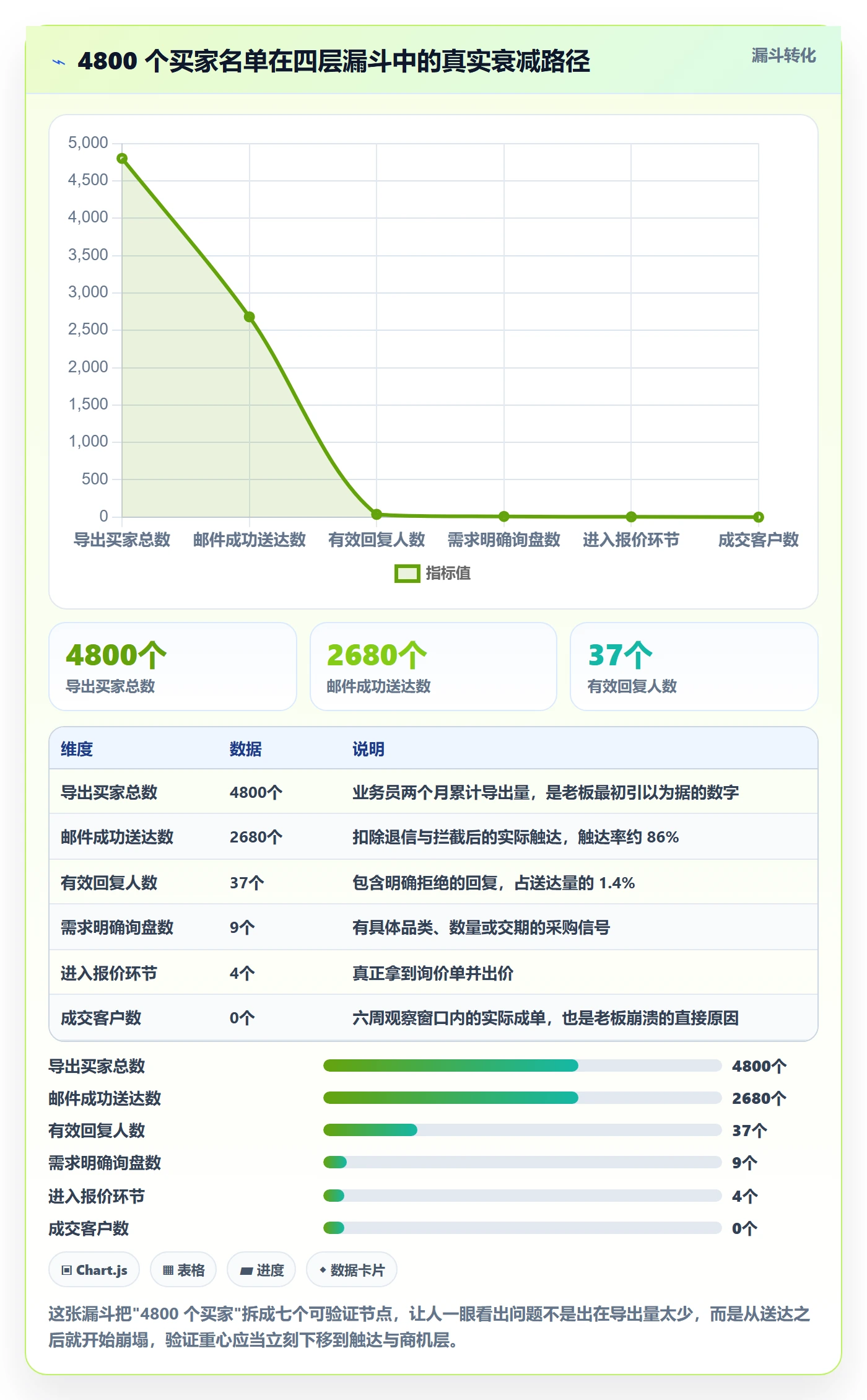
Task: Click the 进度 chip
Action: pyautogui.click(x=261, y=1270)
